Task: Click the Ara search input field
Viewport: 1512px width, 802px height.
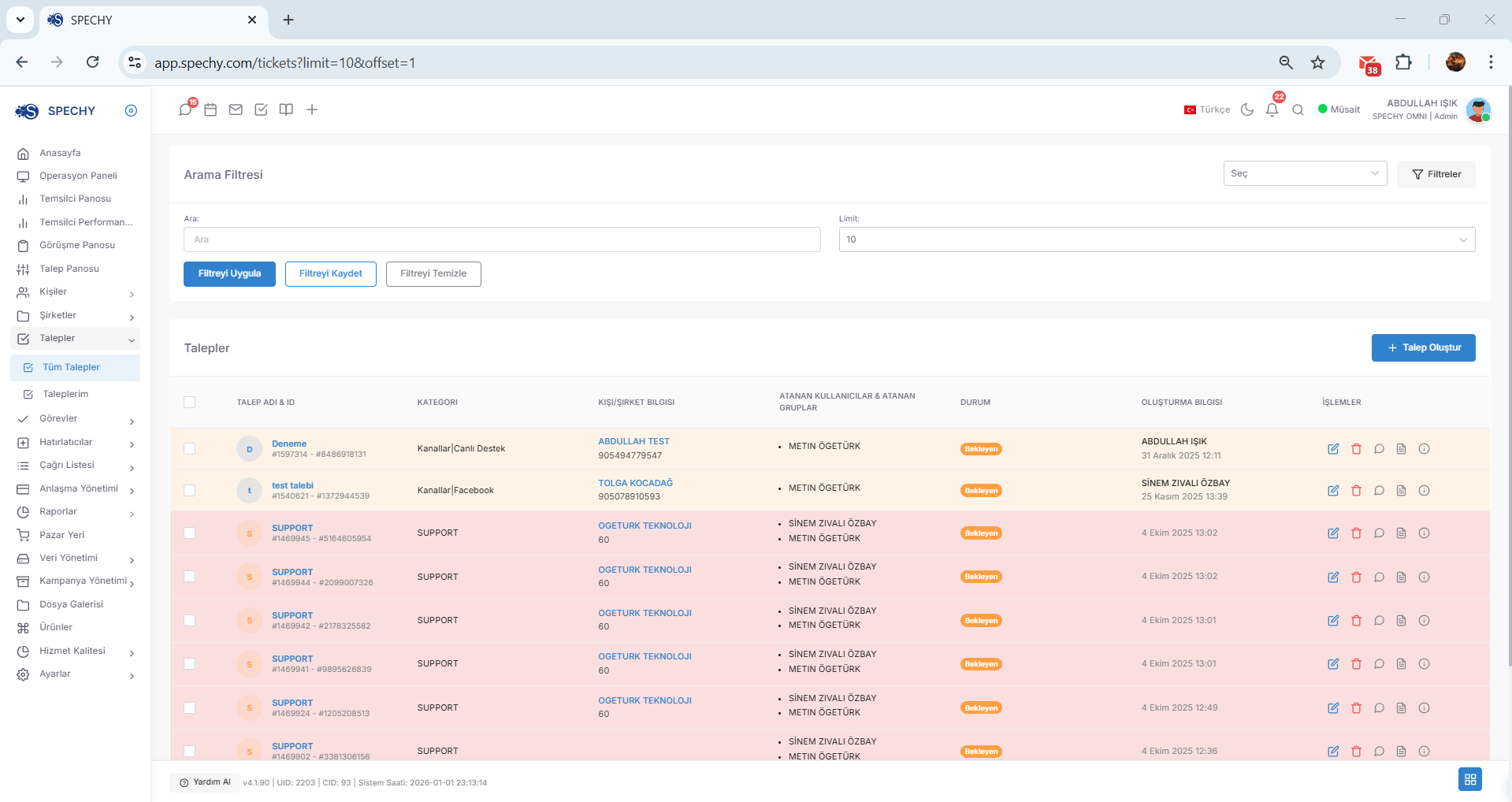Action: tap(502, 239)
